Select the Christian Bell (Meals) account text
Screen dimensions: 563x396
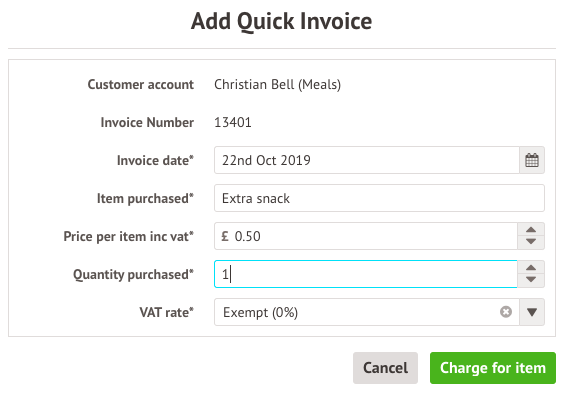[277, 85]
